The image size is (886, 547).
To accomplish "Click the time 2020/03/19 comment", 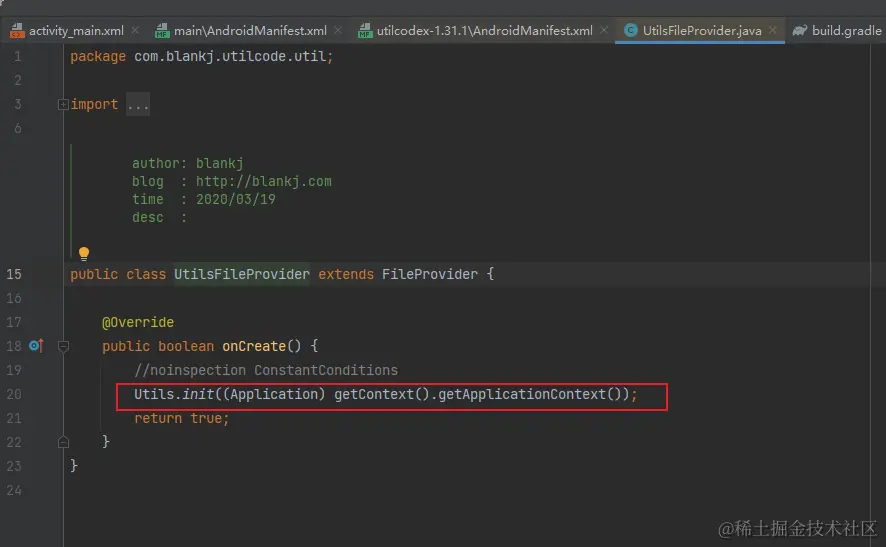I will (x=203, y=199).
